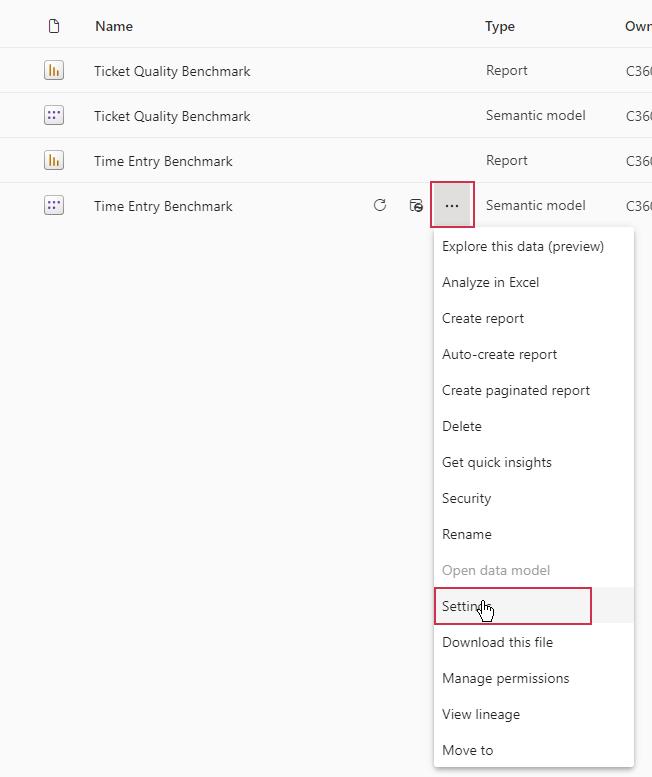652x777 pixels.
Task: Click the refresh now icon for Time Entry Benchmark
Action: tap(380, 206)
